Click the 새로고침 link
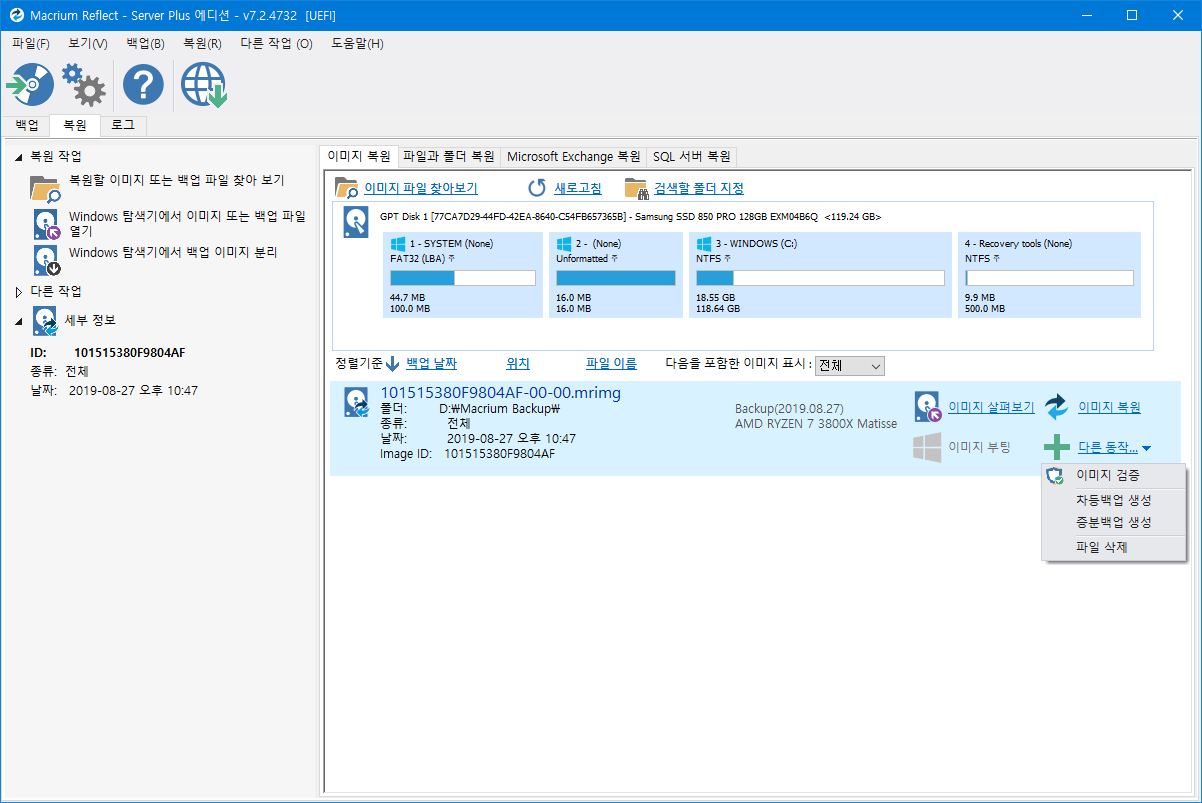The height and width of the screenshot is (803, 1202). tap(578, 188)
